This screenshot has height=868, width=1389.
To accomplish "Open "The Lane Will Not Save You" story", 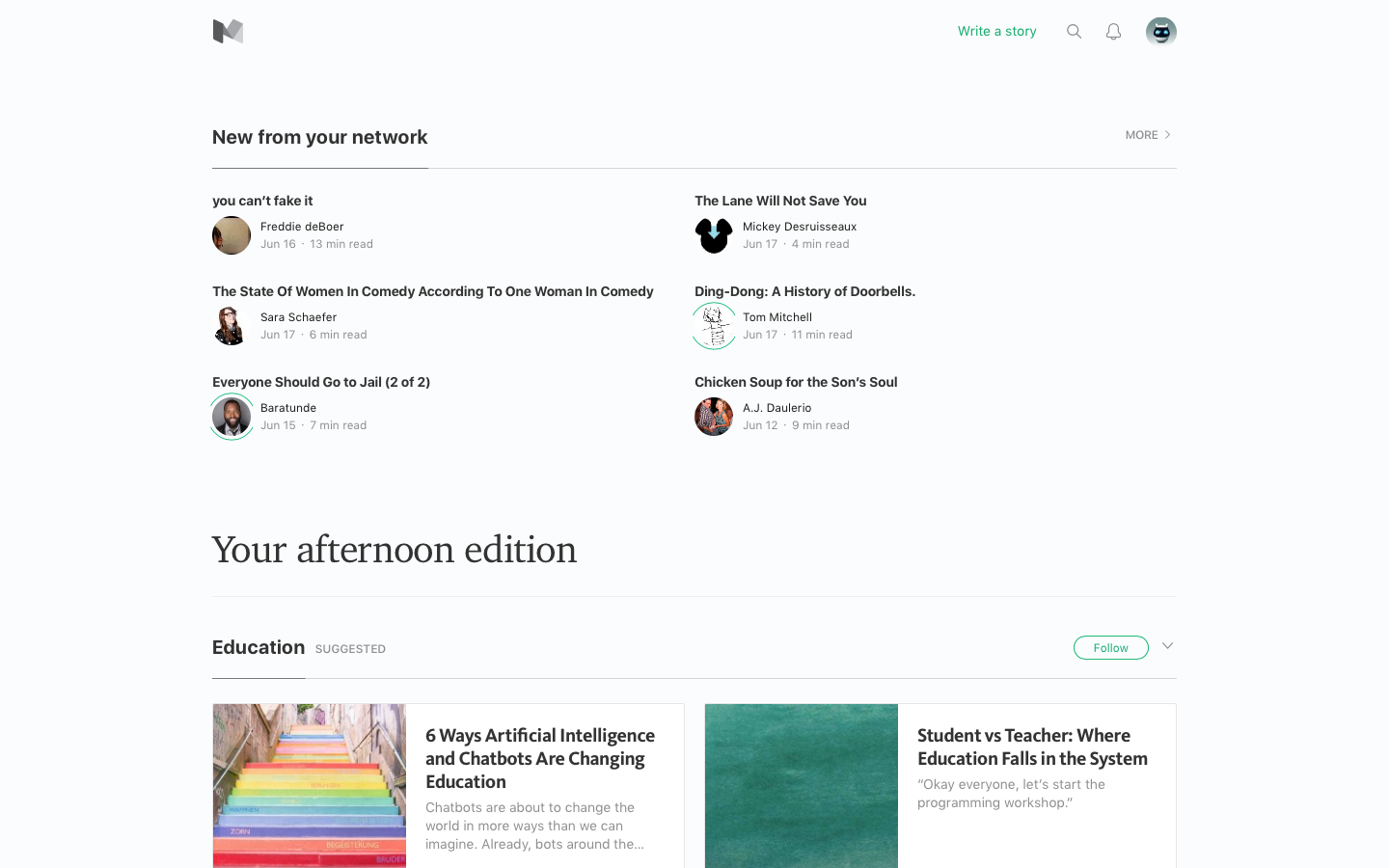I will [780, 201].
